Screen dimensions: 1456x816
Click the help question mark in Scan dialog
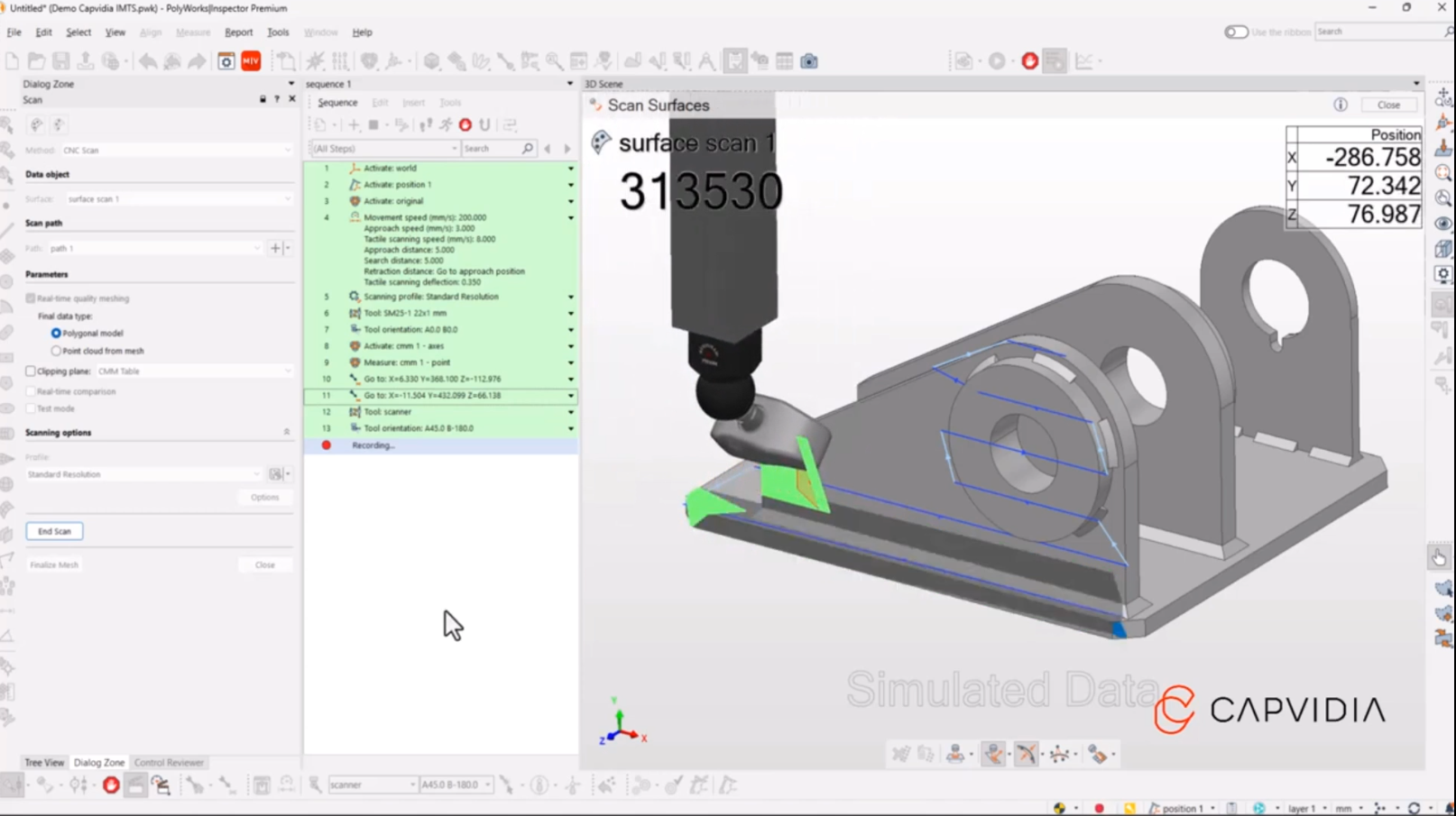pos(277,99)
